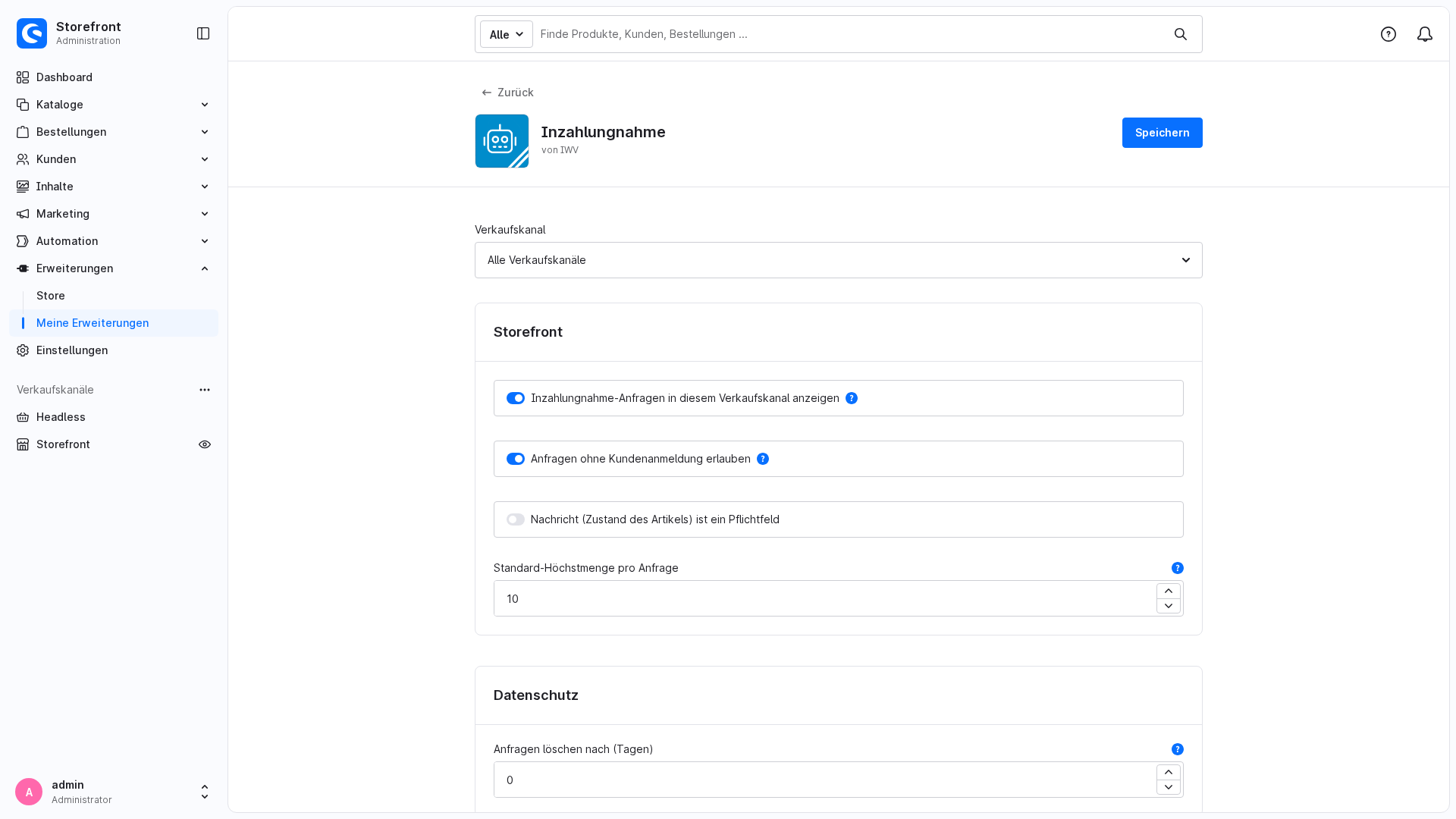Show help for Anfragen ohne Kundenanmeldung
This screenshot has height=819, width=1456.
(x=763, y=459)
